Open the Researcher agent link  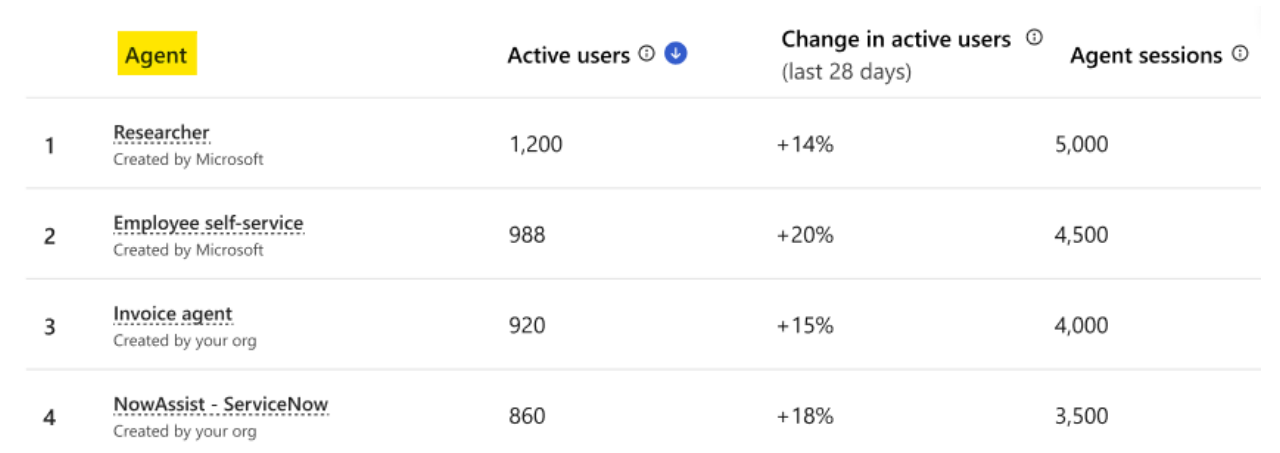click(161, 133)
